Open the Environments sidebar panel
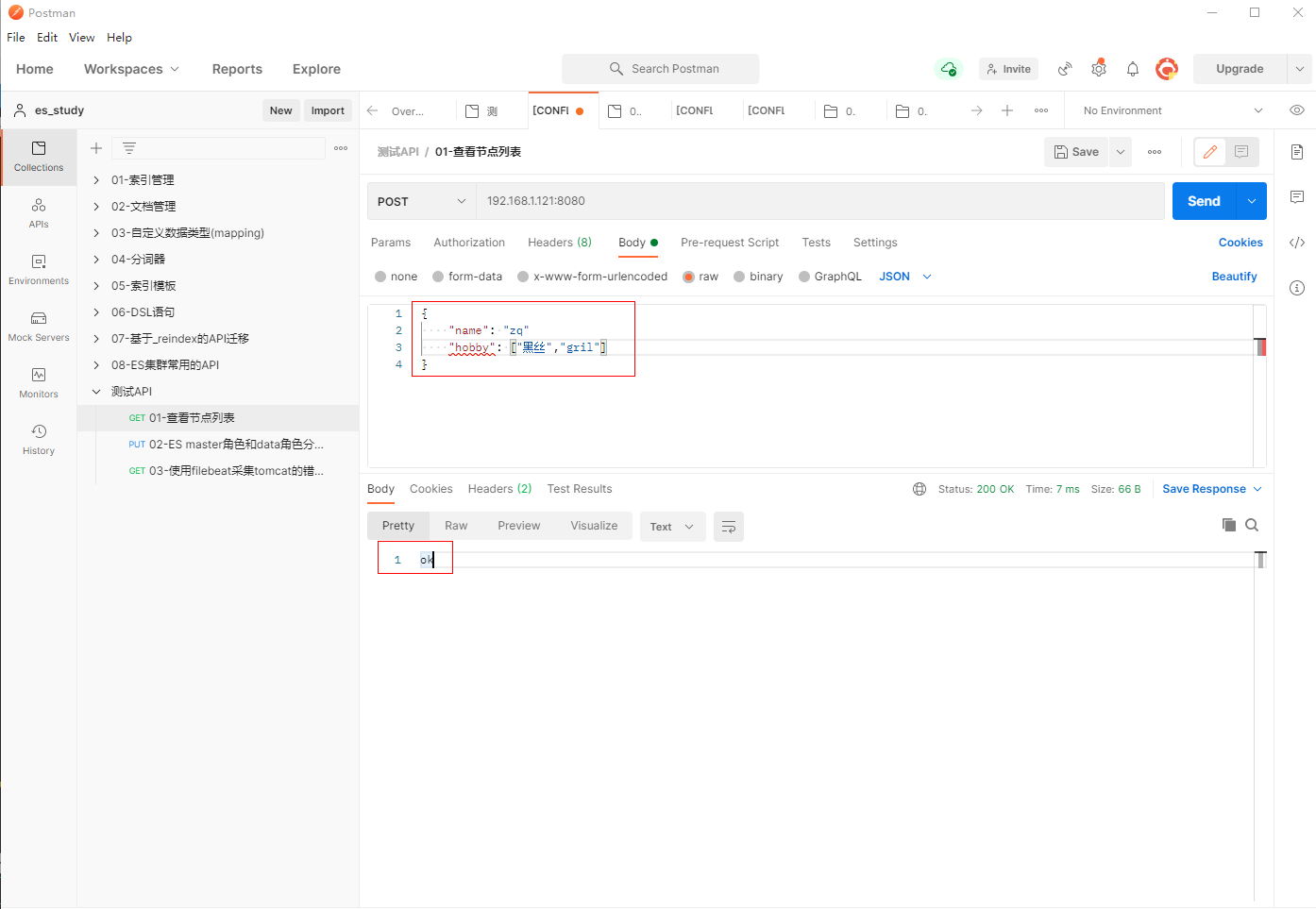This screenshot has width=1316, height=909. [39, 269]
